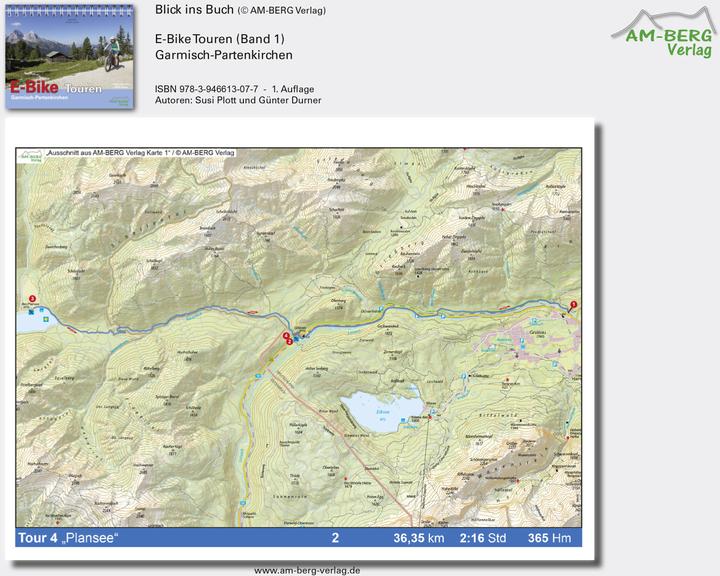Open the www.am-berg-verlag.de website link
This screenshot has height=576, width=720.
coord(307,570)
